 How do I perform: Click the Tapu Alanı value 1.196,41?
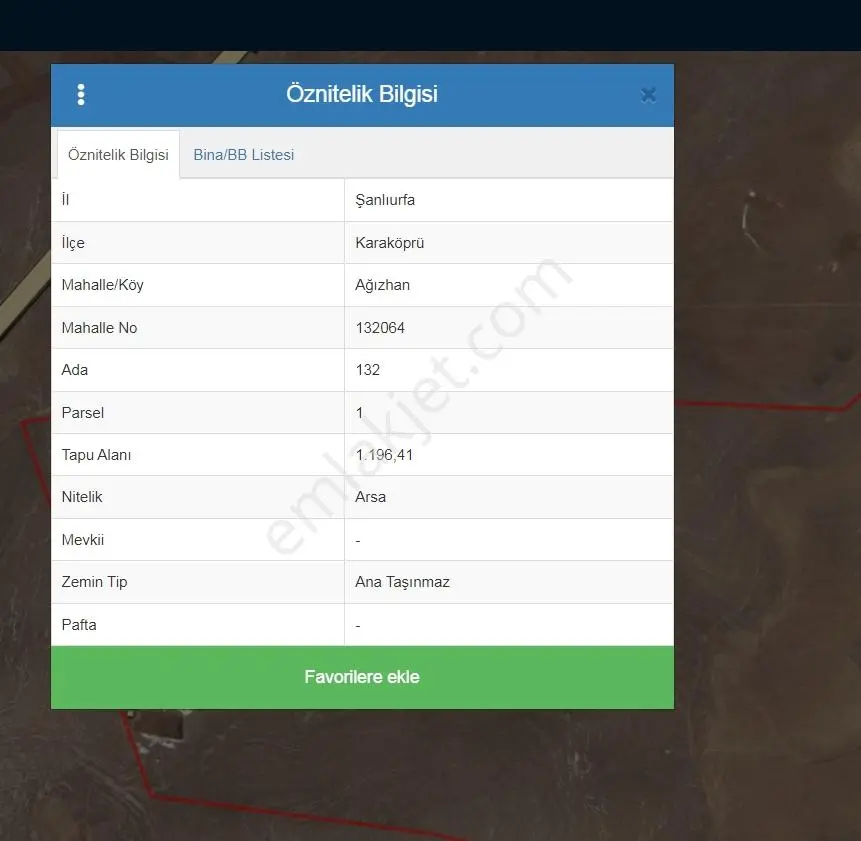[x=384, y=455]
